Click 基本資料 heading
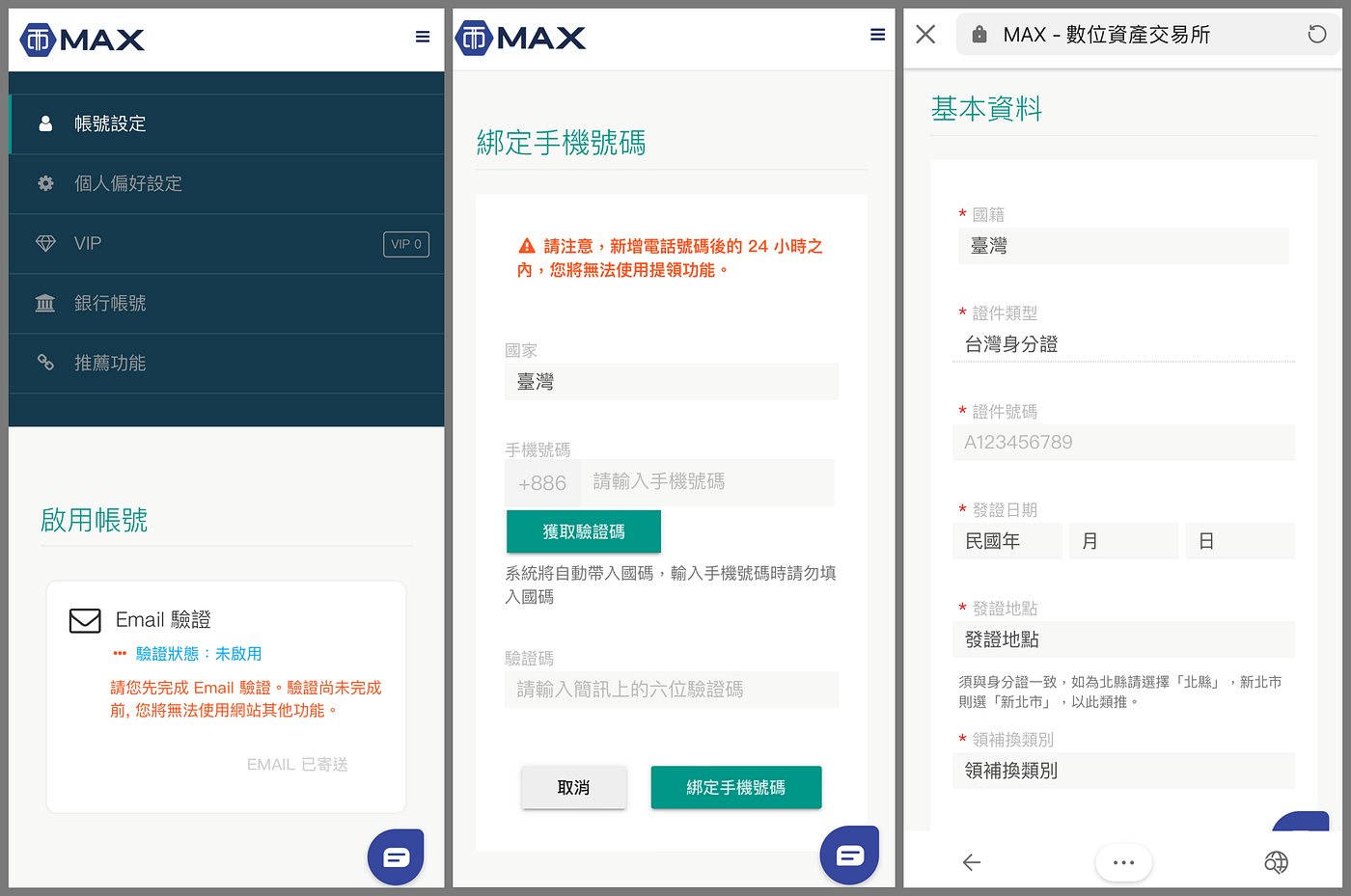This screenshot has height=896, width=1351. pyautogui.click(x=986, y=109)
